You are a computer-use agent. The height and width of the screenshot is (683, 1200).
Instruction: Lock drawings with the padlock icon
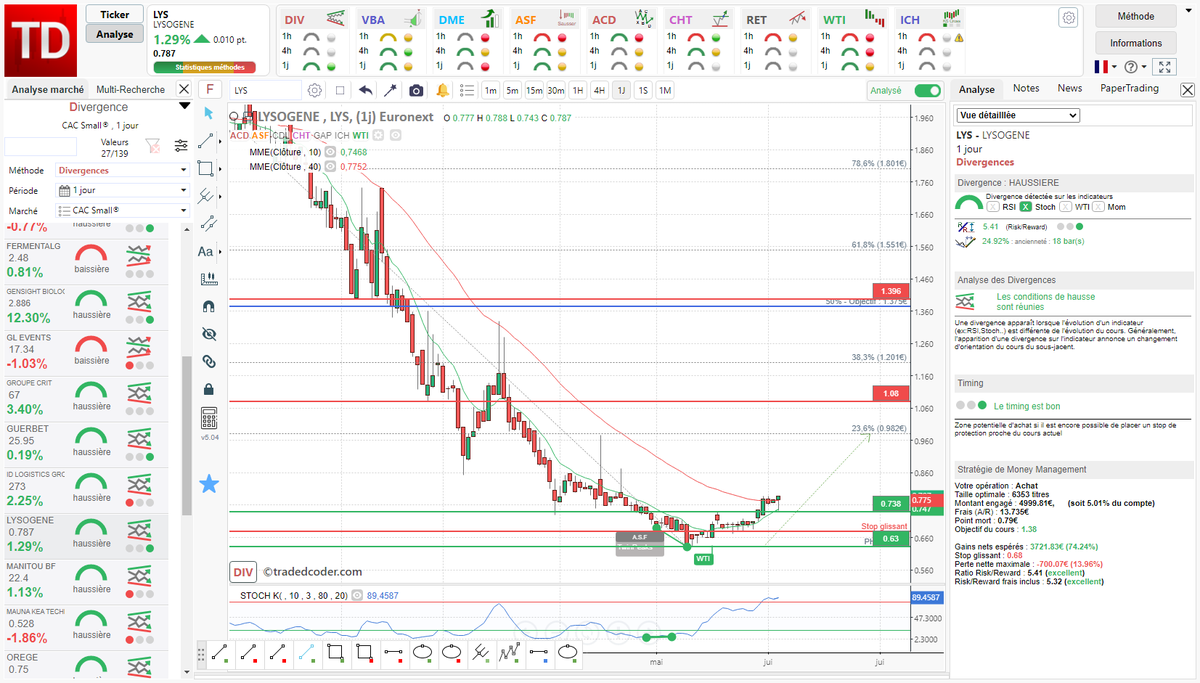click(208, 389)
